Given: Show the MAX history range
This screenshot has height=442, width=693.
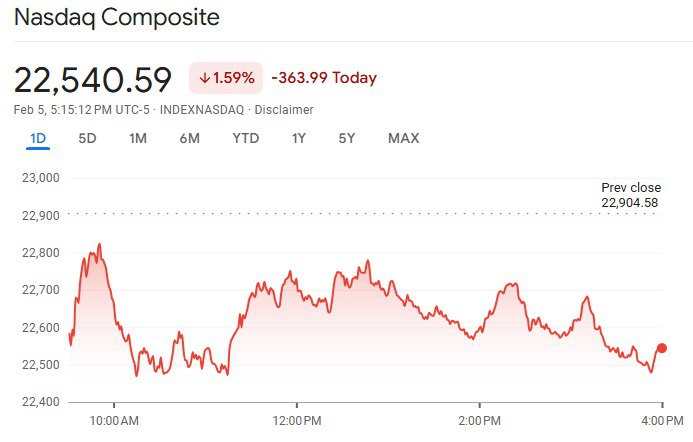Looking at the screenshot, I should 403,138.
